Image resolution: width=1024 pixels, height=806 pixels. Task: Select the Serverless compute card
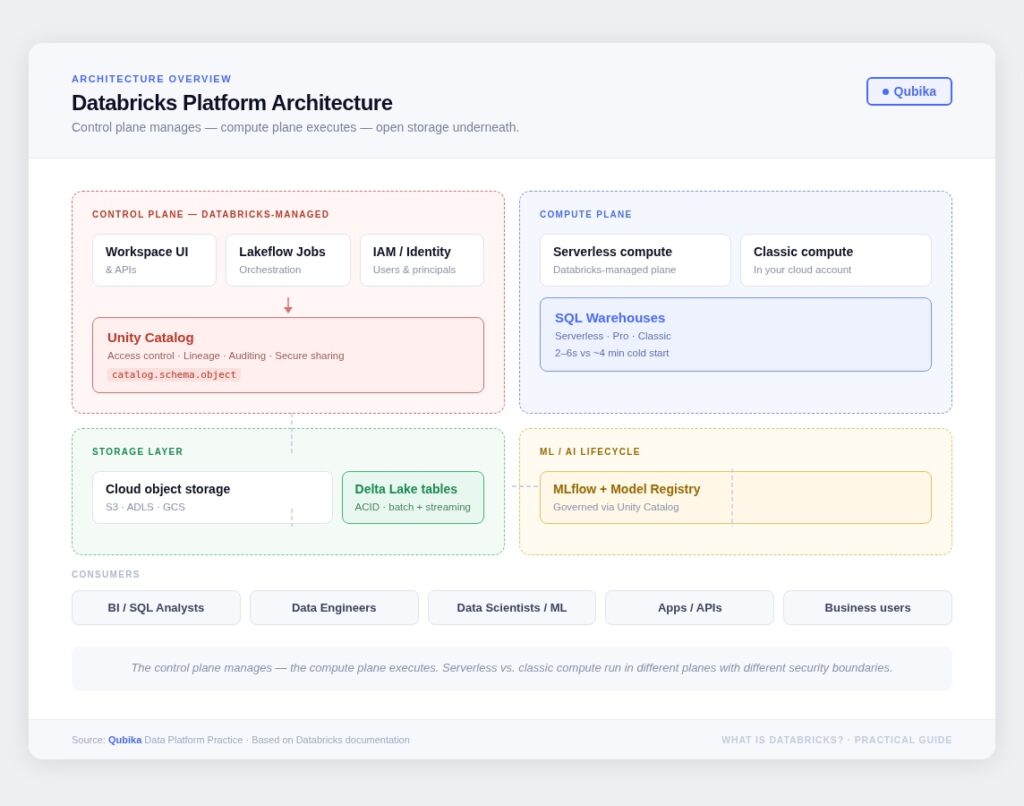pos(635,260)
